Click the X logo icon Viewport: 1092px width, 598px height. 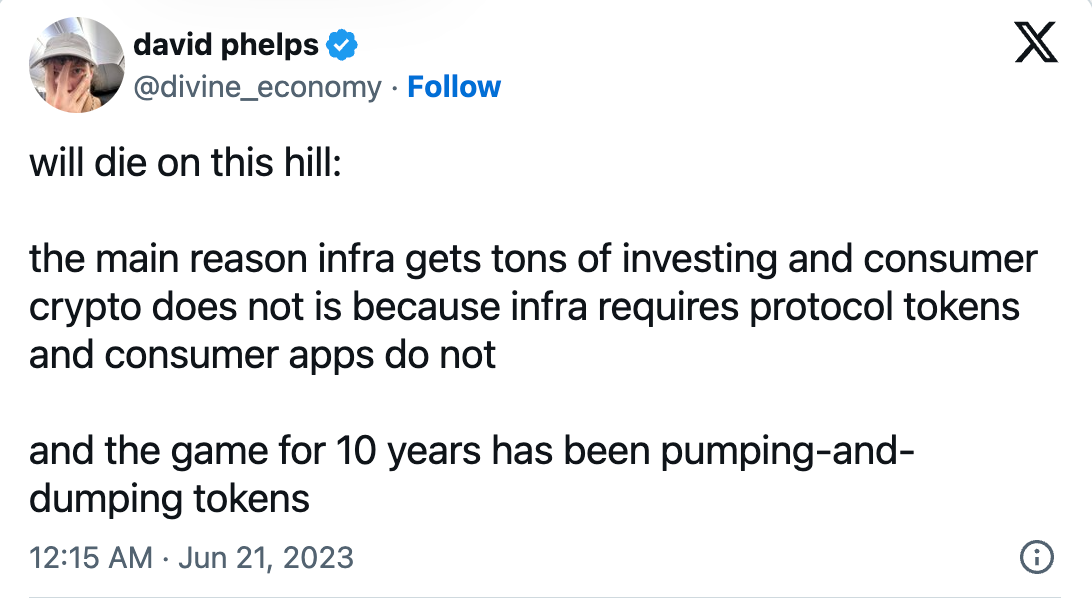(1035, 43)
